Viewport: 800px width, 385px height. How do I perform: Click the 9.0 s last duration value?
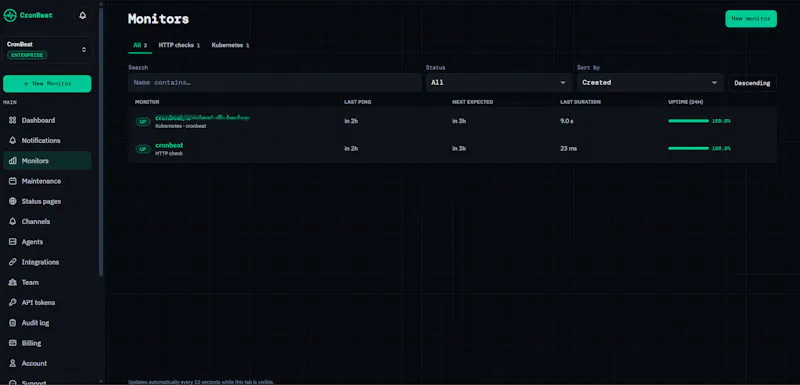568,121
